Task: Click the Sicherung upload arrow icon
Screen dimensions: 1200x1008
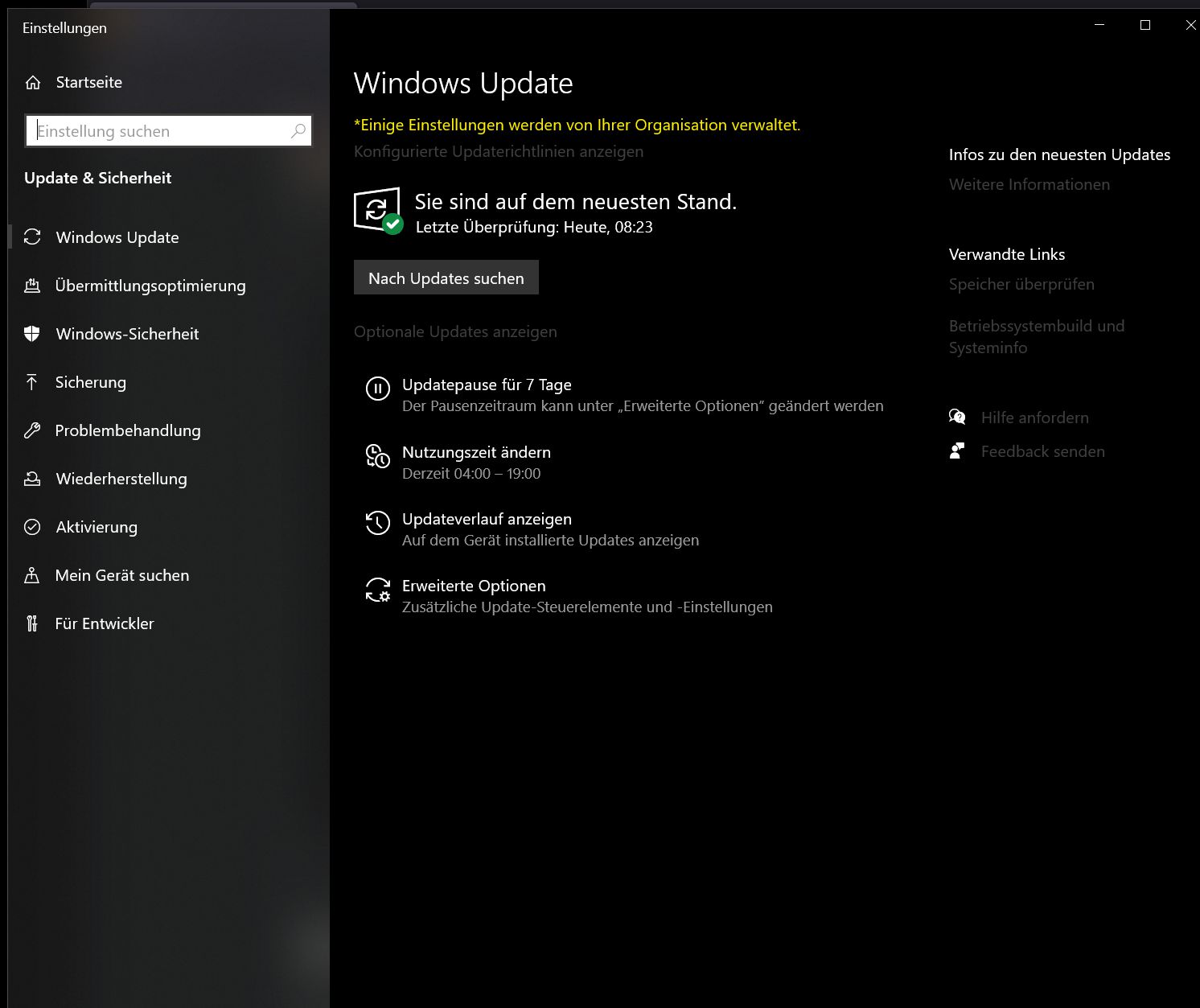Action: point(32,381)
